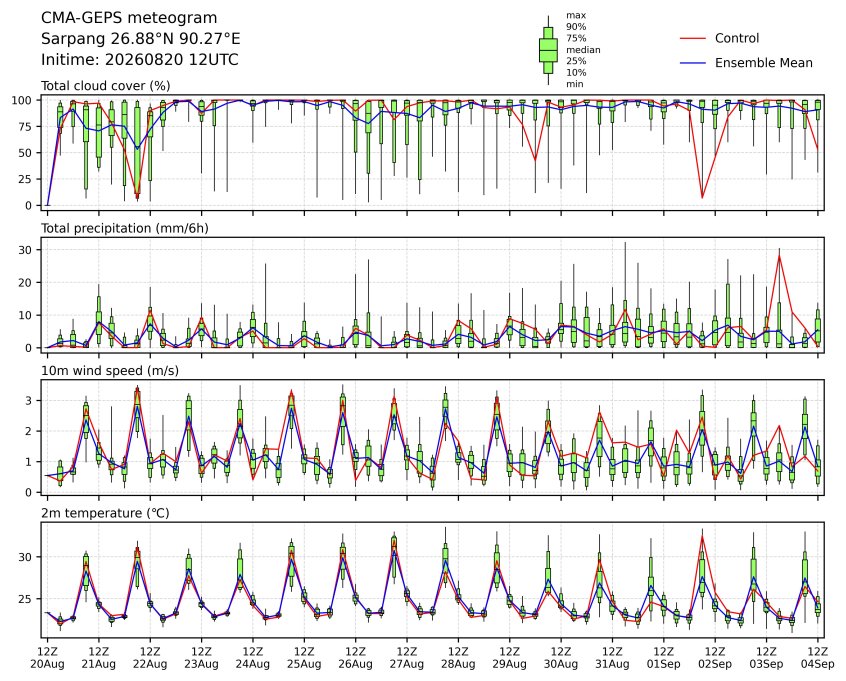Screen dimensions: 846x681
Task: Click the 12Z 30Aug time axis label
Action: pos(561,658)
